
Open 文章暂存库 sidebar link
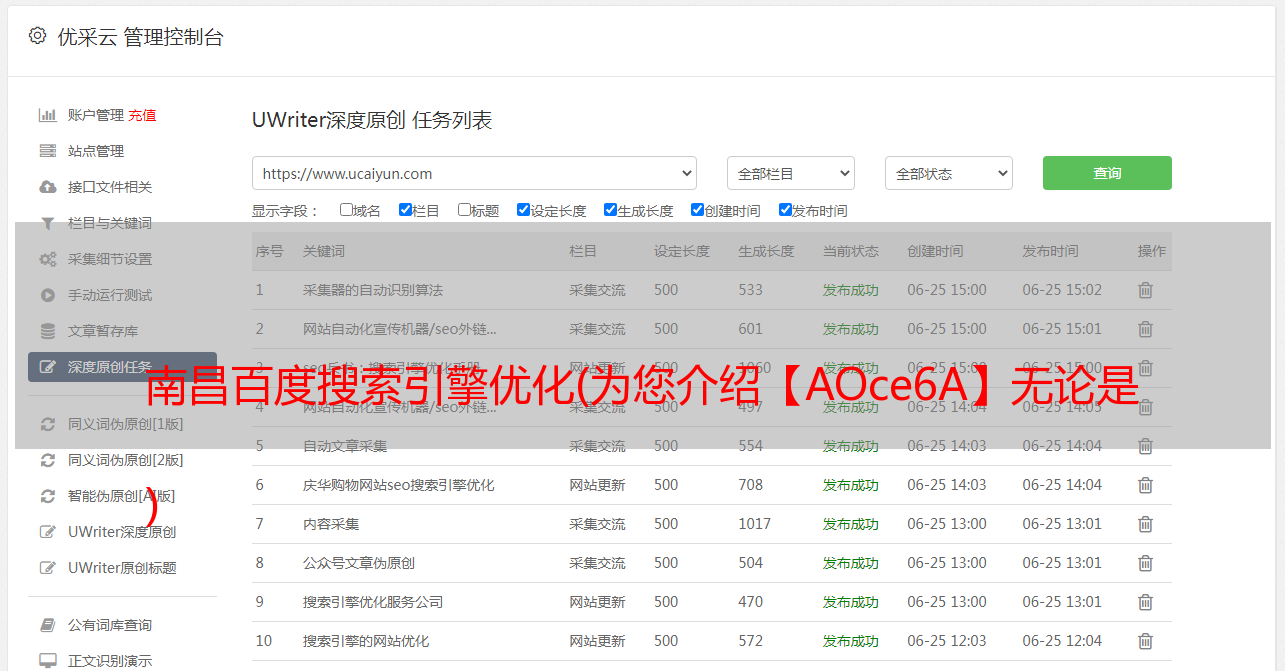[103, 331]
